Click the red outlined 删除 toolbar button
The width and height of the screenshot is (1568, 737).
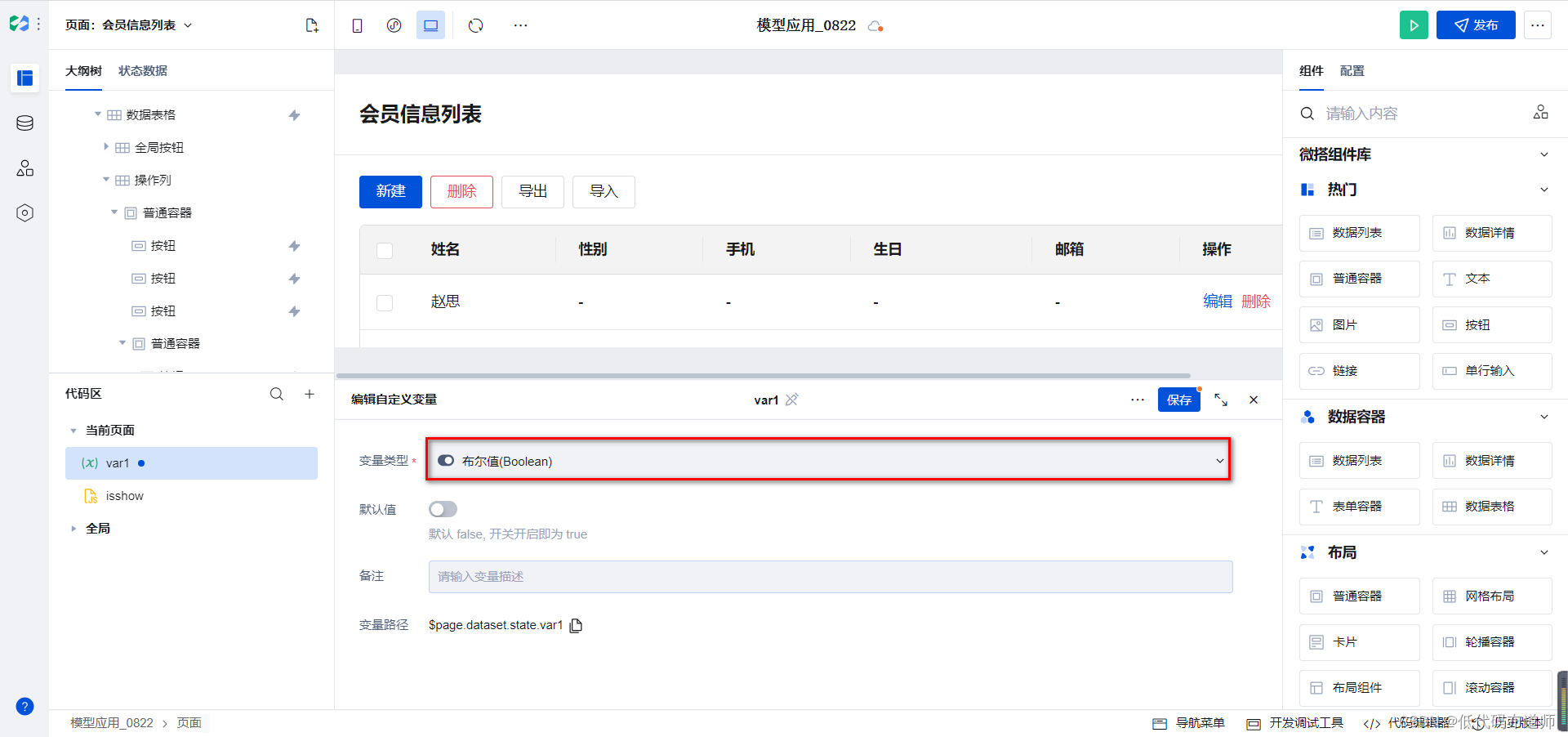coord(461,191)
